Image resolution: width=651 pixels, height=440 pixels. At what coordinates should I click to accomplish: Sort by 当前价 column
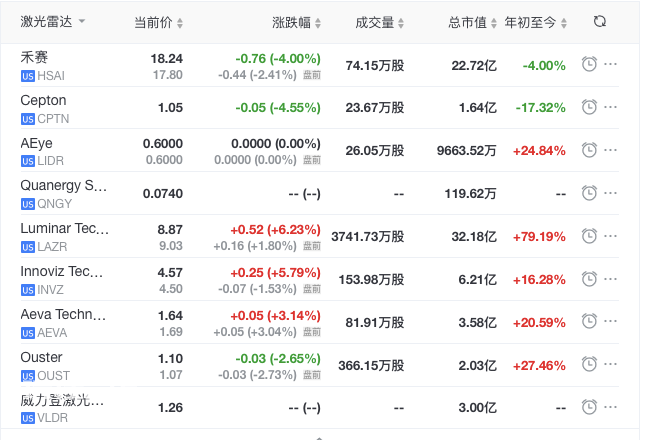159,22
